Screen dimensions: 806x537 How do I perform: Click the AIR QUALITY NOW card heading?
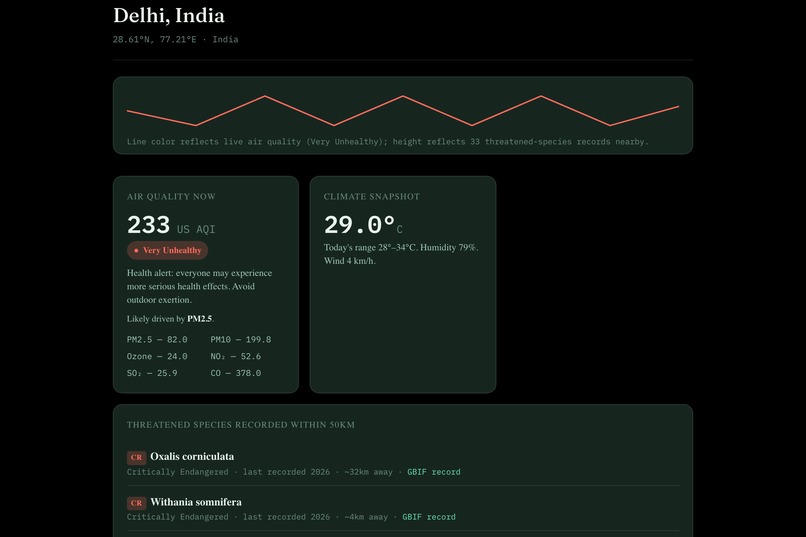click(x=171, y=196)
